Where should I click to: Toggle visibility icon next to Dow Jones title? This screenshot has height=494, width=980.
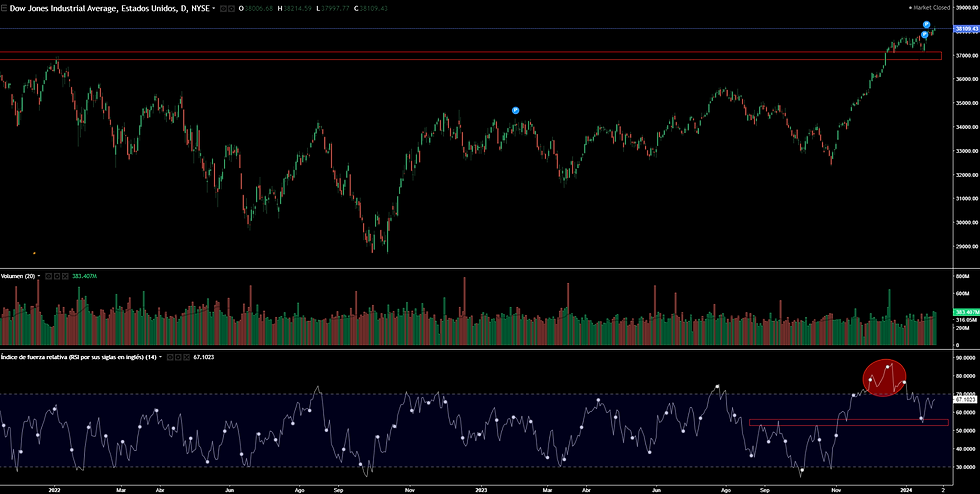pyautogui.click(x=223, y=9)
